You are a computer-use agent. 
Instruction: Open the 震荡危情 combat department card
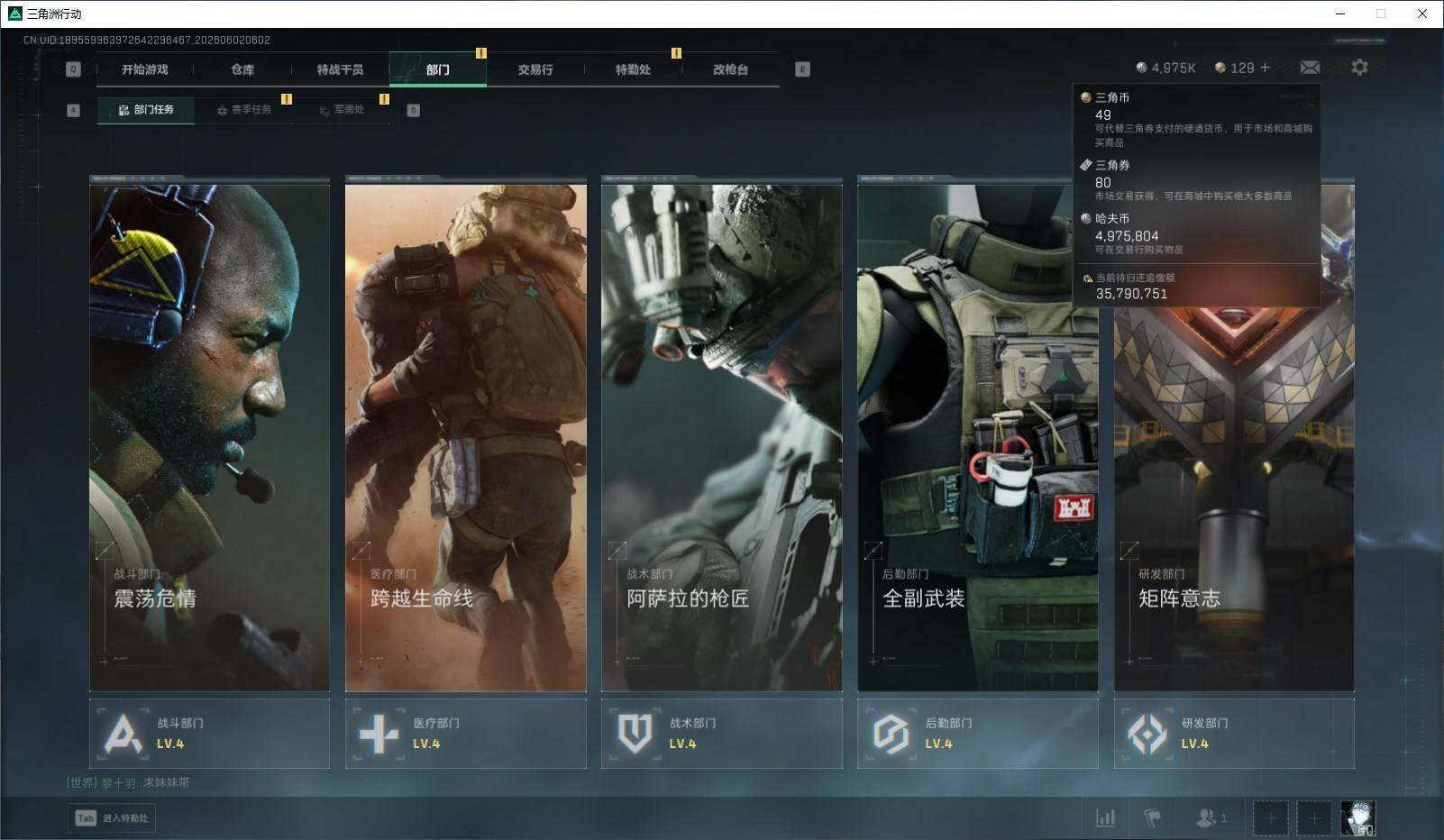click(209, 434)
